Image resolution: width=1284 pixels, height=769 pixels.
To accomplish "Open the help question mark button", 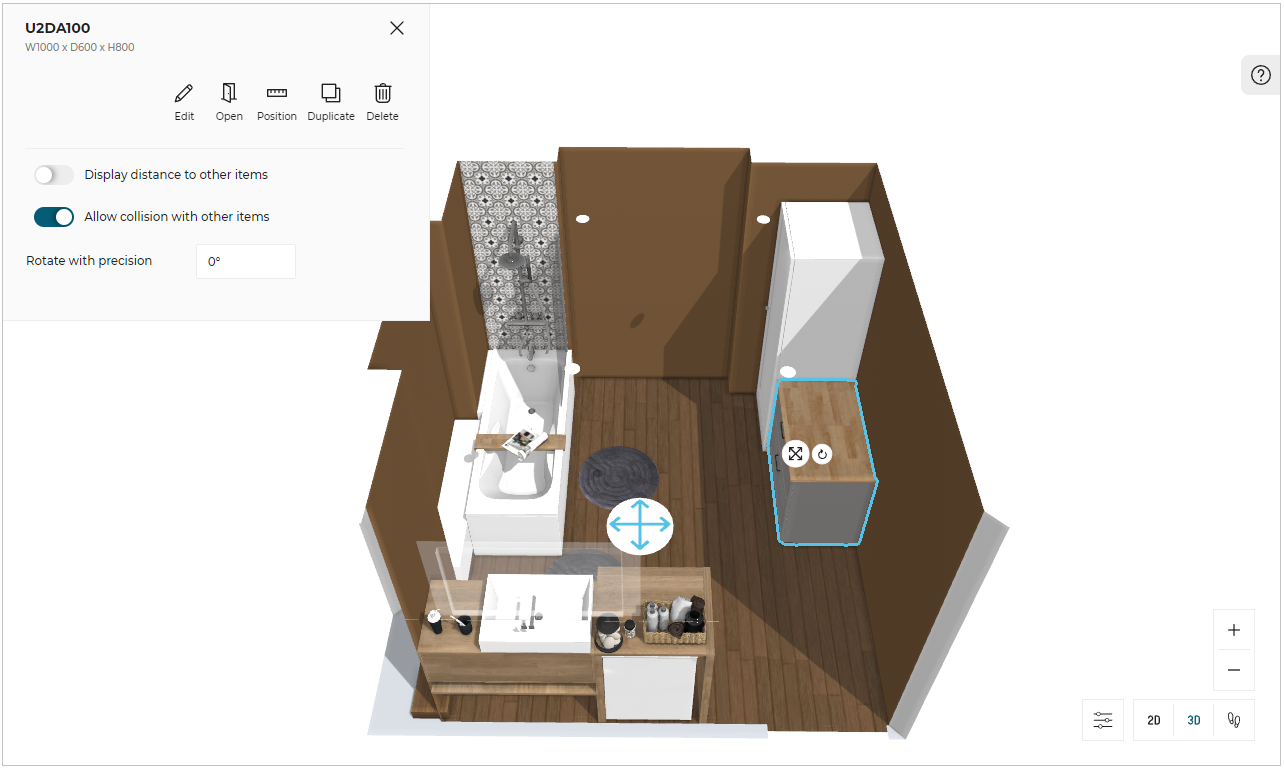I will (x=1261, y=75).
